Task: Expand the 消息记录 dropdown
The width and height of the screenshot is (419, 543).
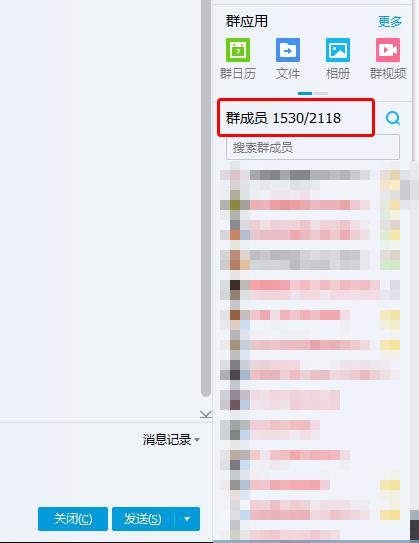Action: click(x=171, y=440)
